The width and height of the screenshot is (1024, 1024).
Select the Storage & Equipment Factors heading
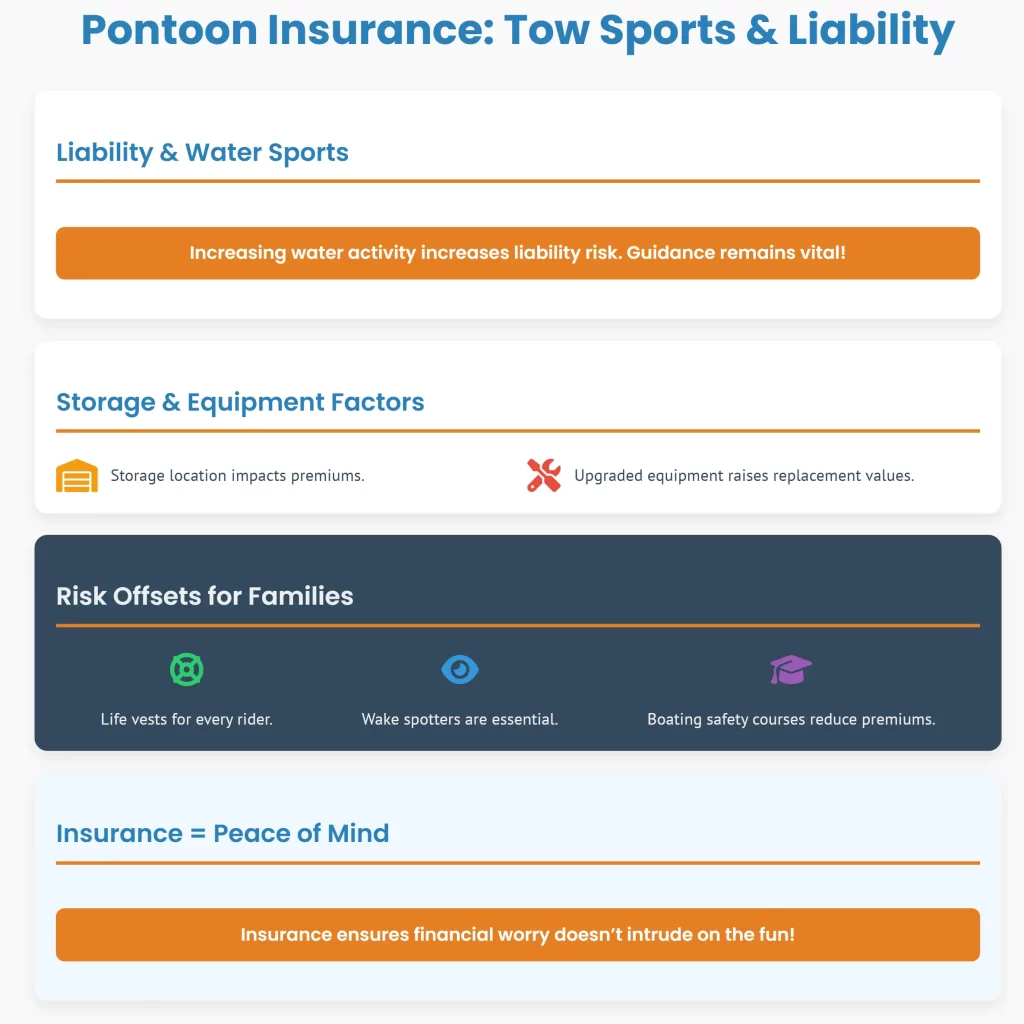(x=240, y=402)
